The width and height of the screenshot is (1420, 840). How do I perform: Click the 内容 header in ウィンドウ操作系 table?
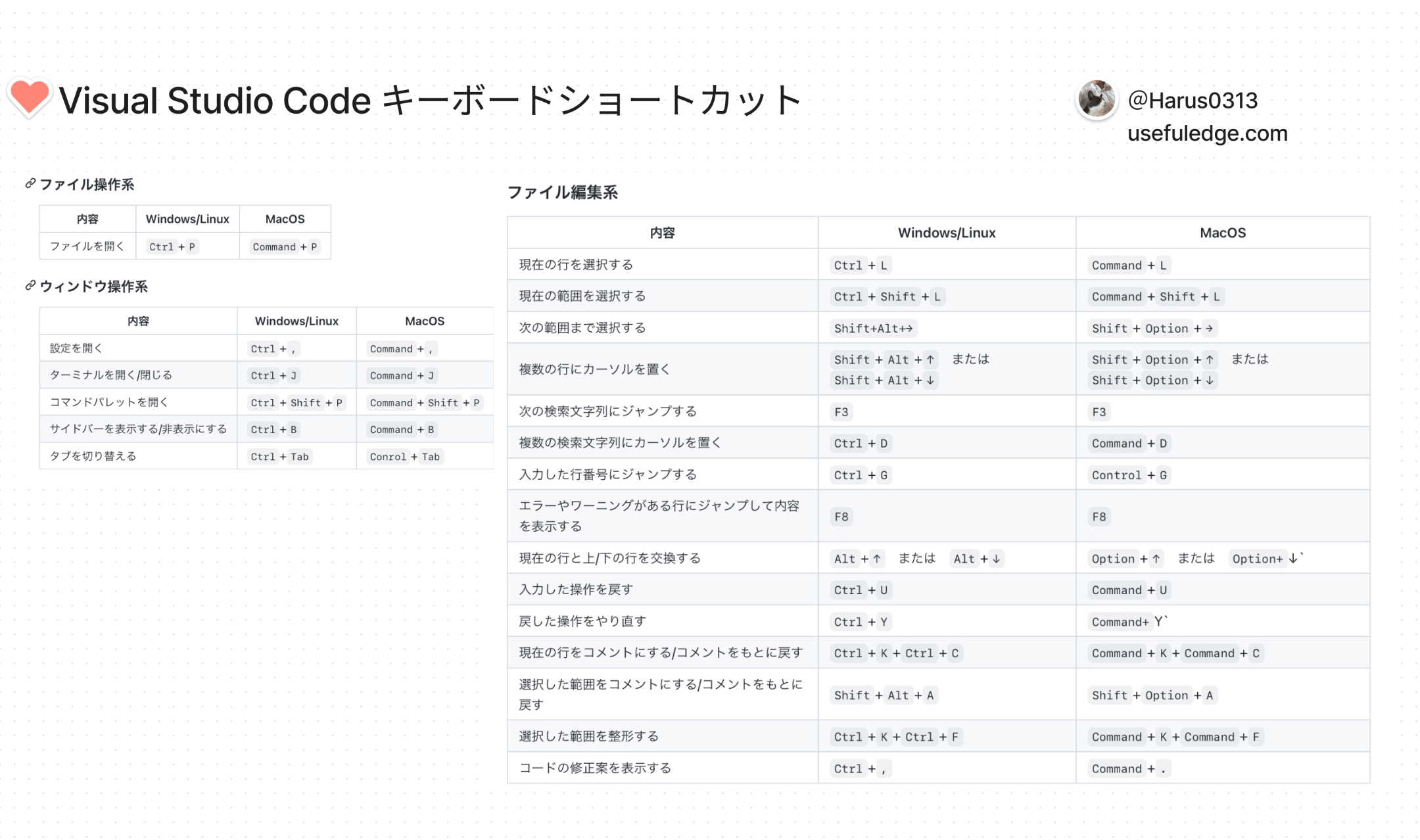(138, 321)
